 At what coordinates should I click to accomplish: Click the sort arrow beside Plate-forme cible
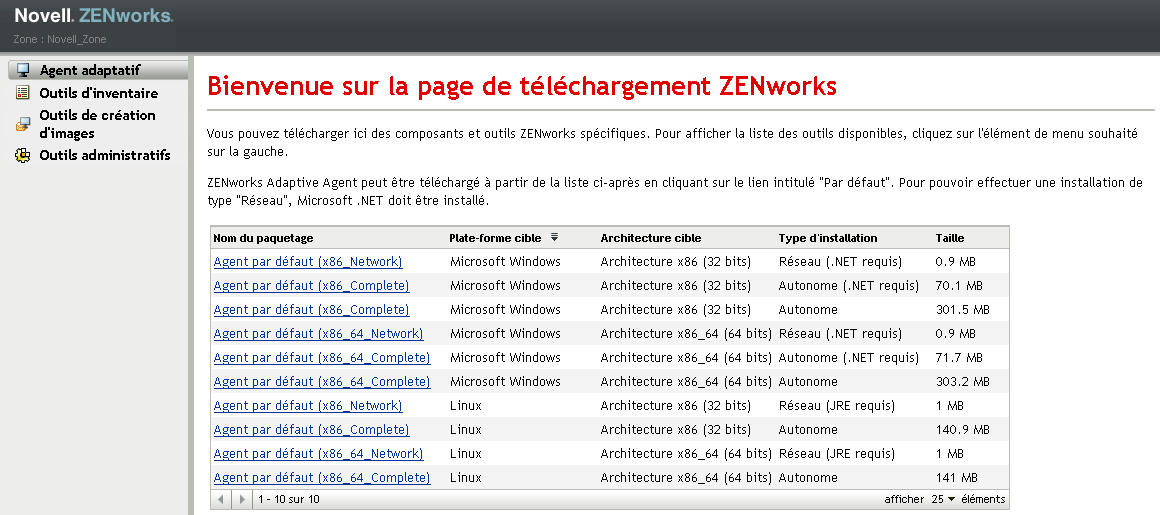pyautogui.click(x=554, y=238)
